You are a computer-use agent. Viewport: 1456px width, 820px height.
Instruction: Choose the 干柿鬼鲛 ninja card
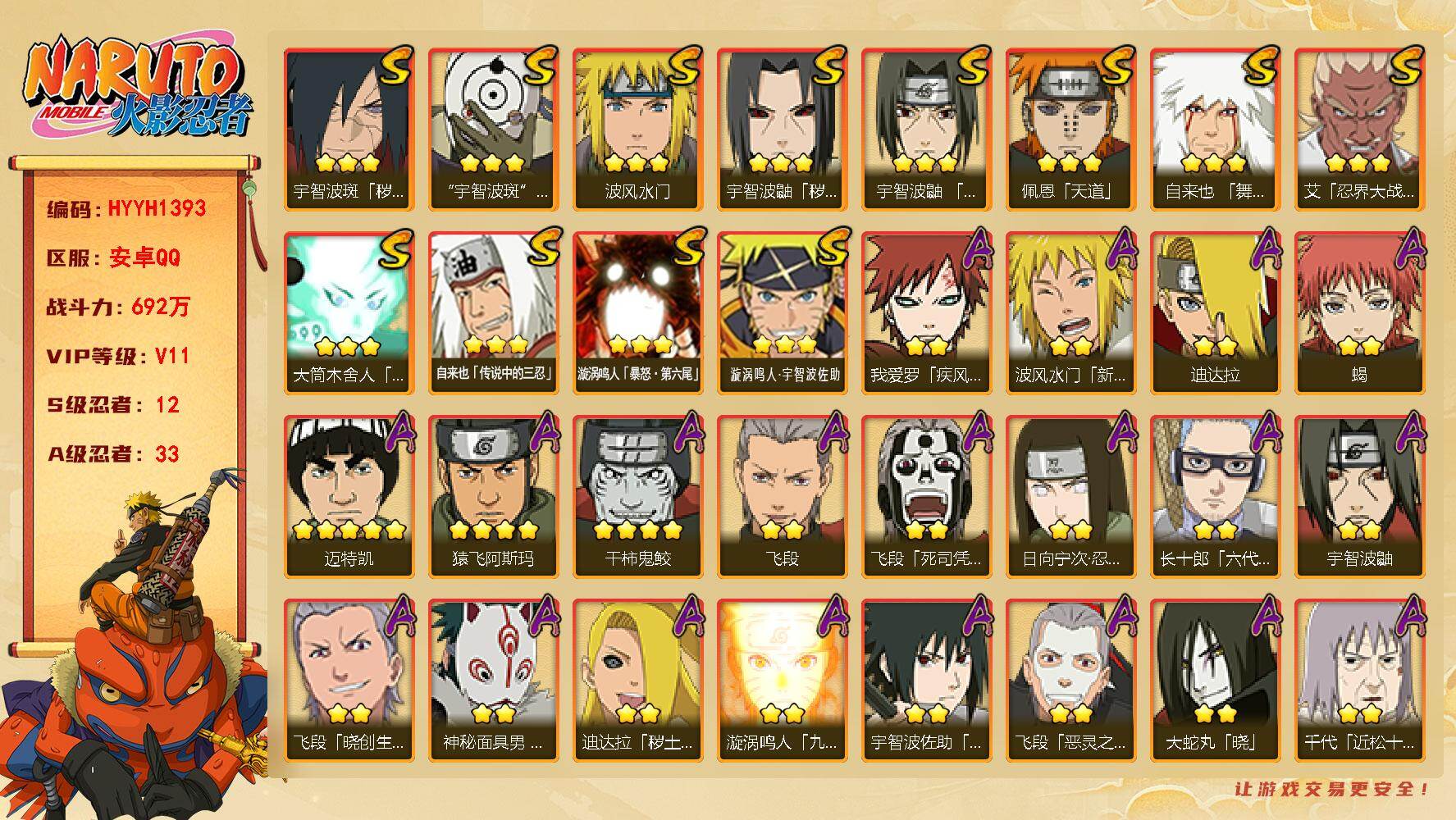[x=637, y=496]
